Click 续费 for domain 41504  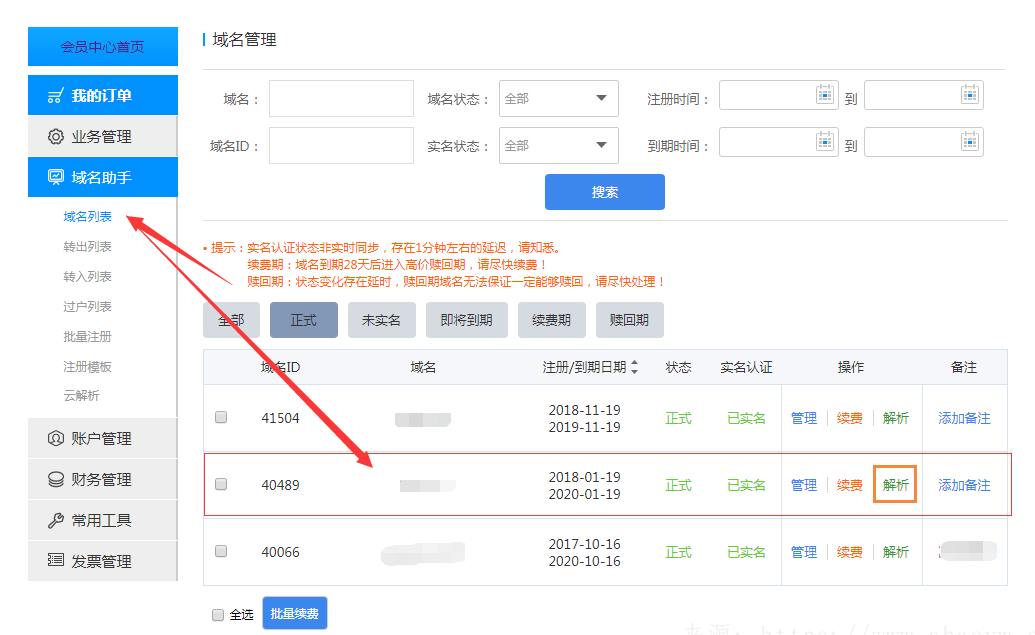pyautogui.click(x=850, y=418)
